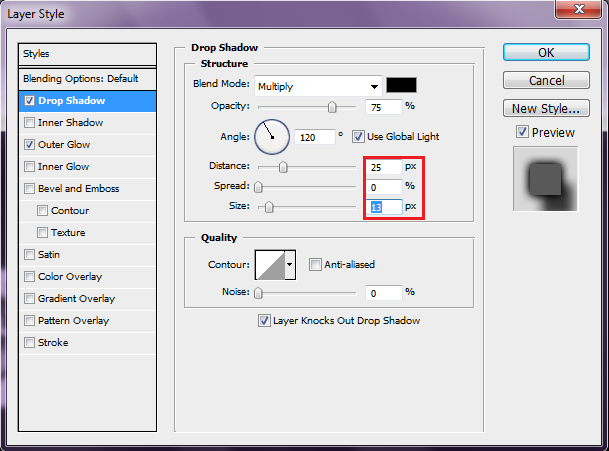The height and width of the screenshot is (451, 609).
Task: Click the Size slider handle
Action: coord(269,207)
